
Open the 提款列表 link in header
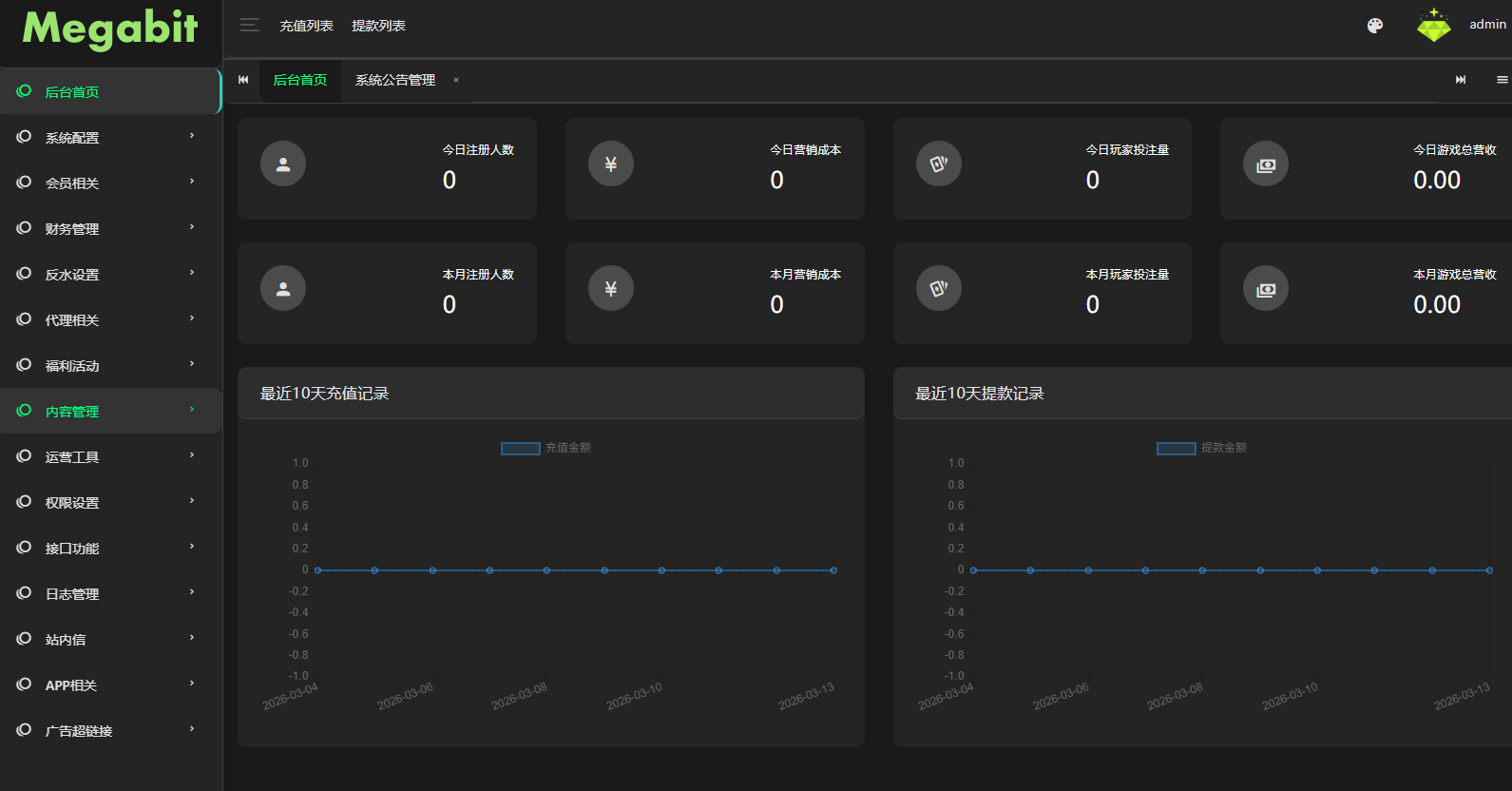coord(378,26)
